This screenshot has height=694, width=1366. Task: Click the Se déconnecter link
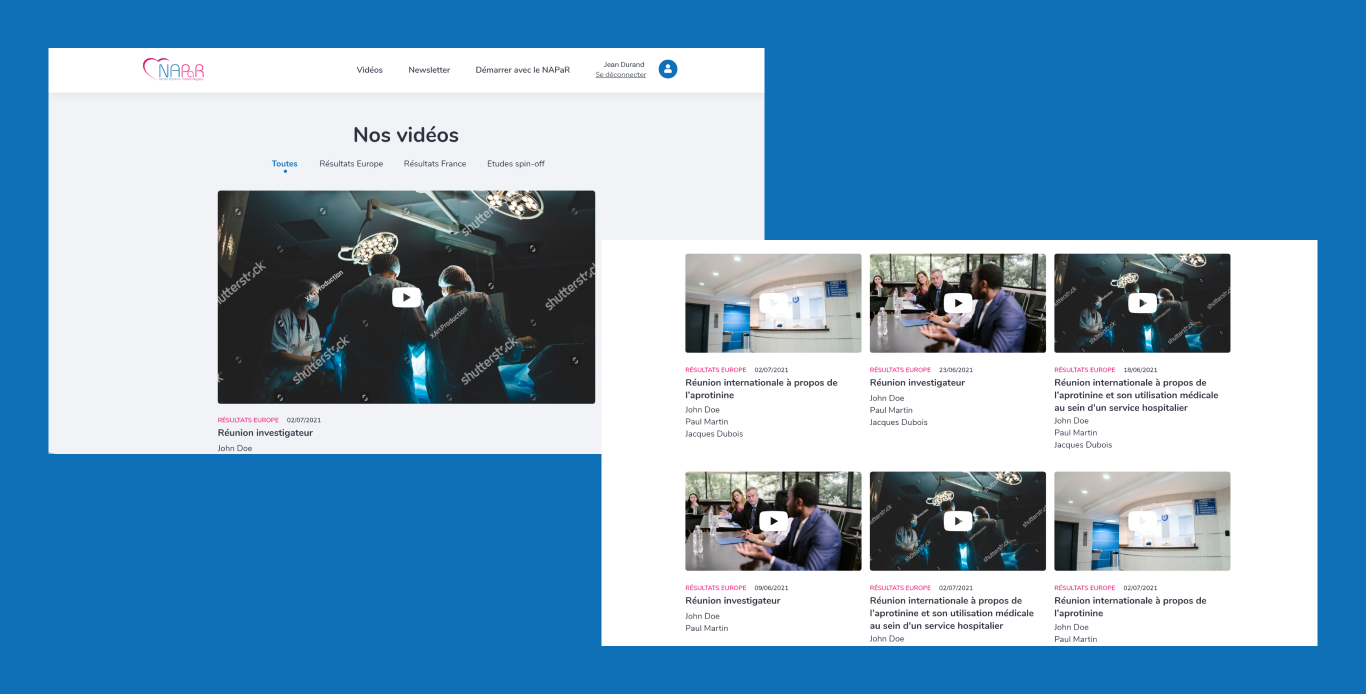[x=620, y=75]
